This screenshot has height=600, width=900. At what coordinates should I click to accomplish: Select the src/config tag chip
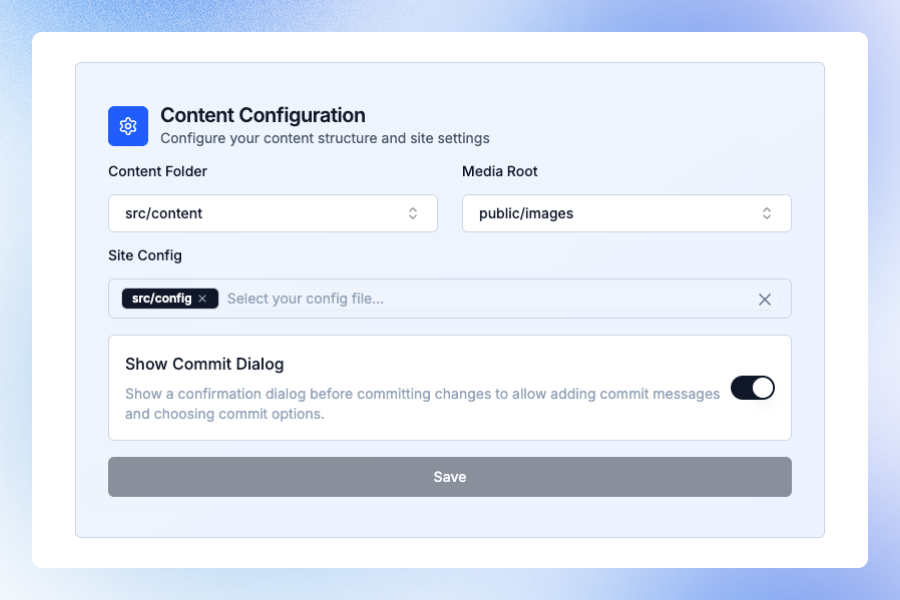pyautogui.click(x=165, y=298)
